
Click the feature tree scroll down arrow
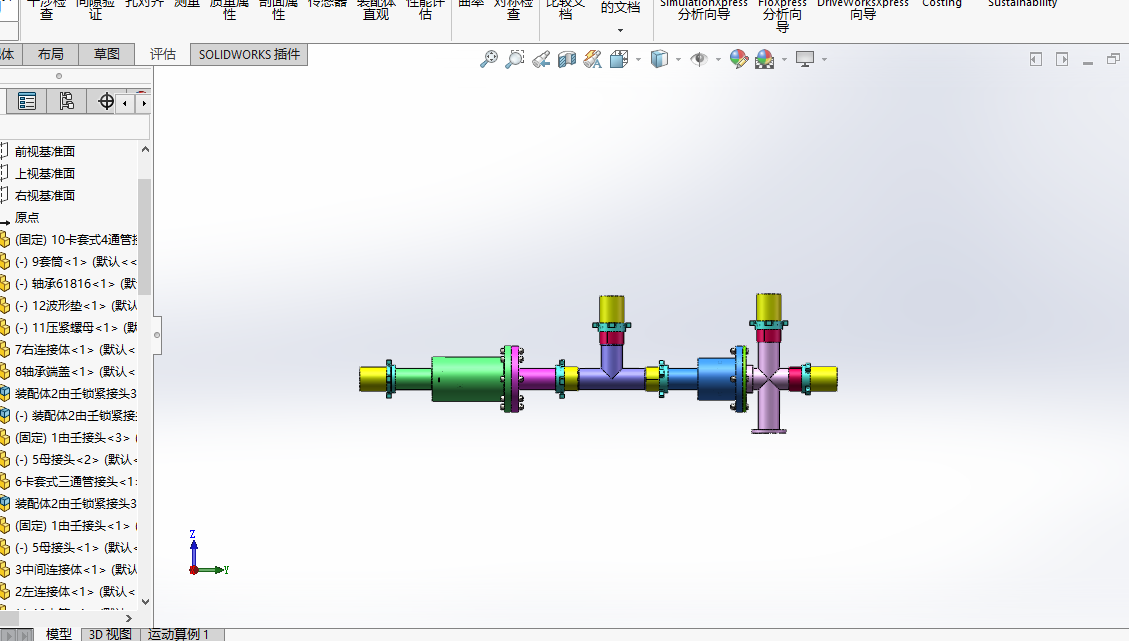point(145,602)
